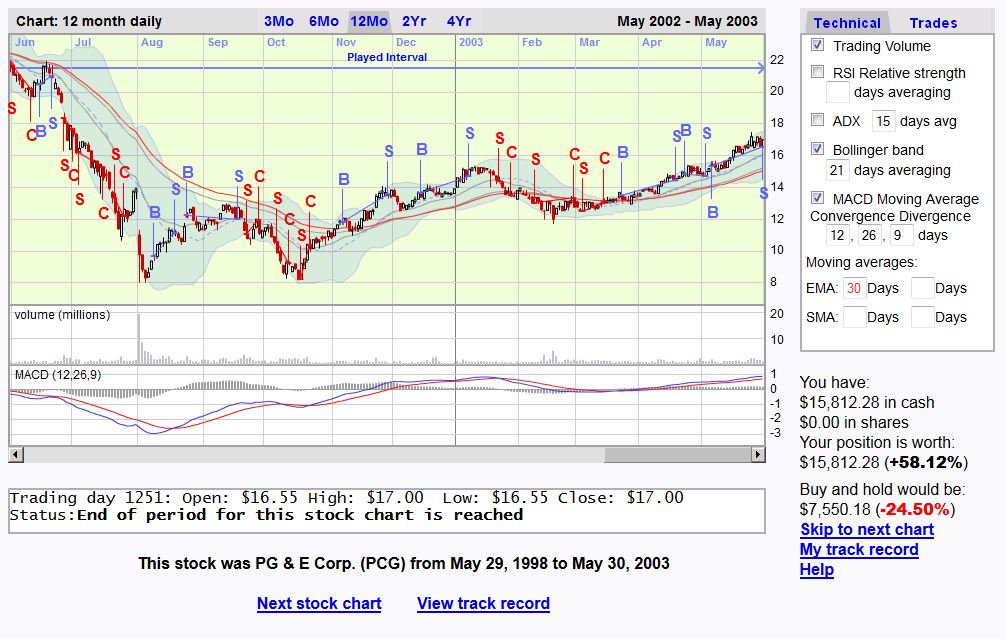
Task: Toggle MACD Moving Average checkbox
Action: coord(817,198)
